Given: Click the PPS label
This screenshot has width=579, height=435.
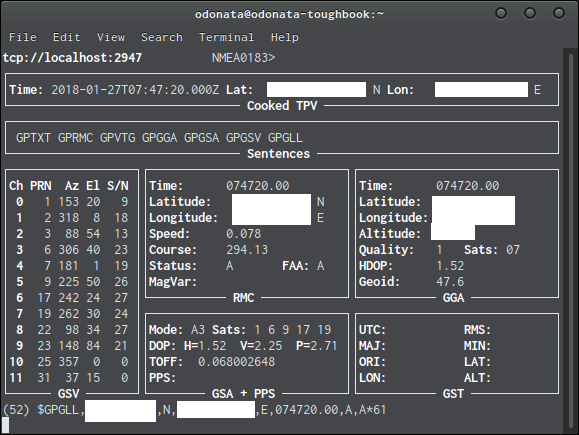Looking at the screenshot, I should click(162, 378).
